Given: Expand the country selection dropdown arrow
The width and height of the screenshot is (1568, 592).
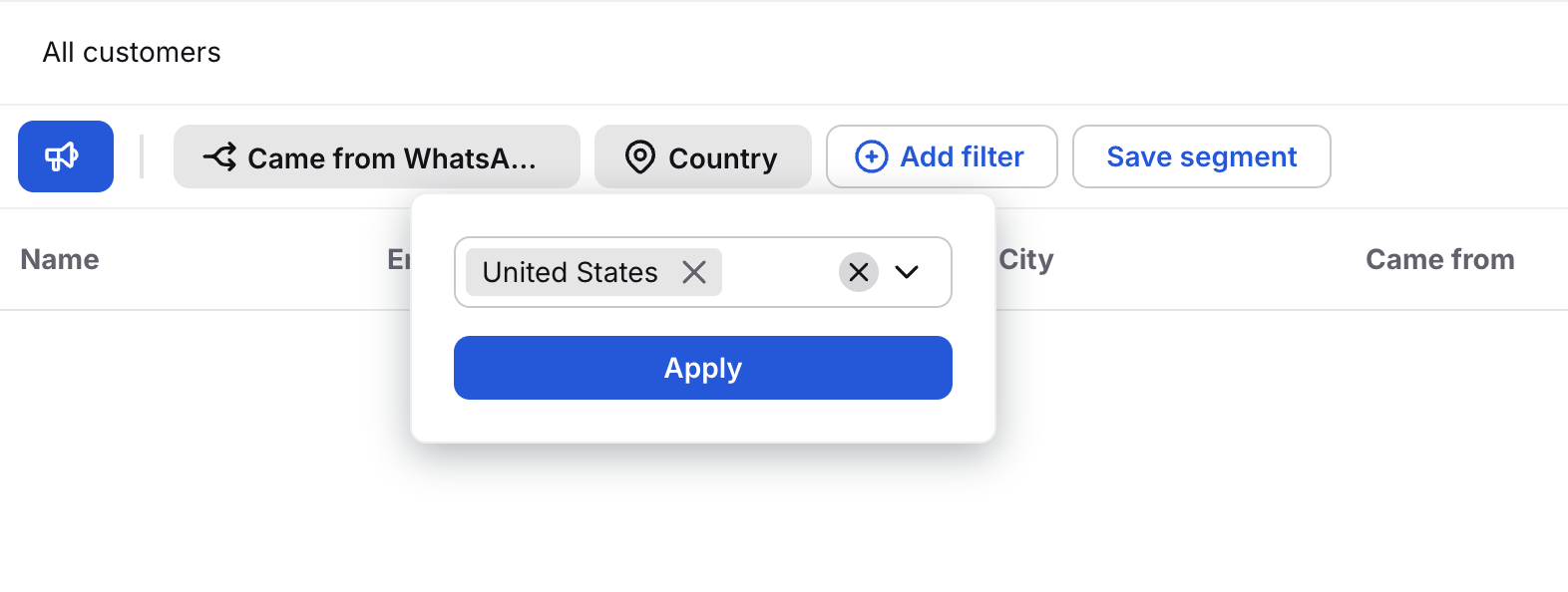Looking at the screenshot, I should tap(907, 272).
